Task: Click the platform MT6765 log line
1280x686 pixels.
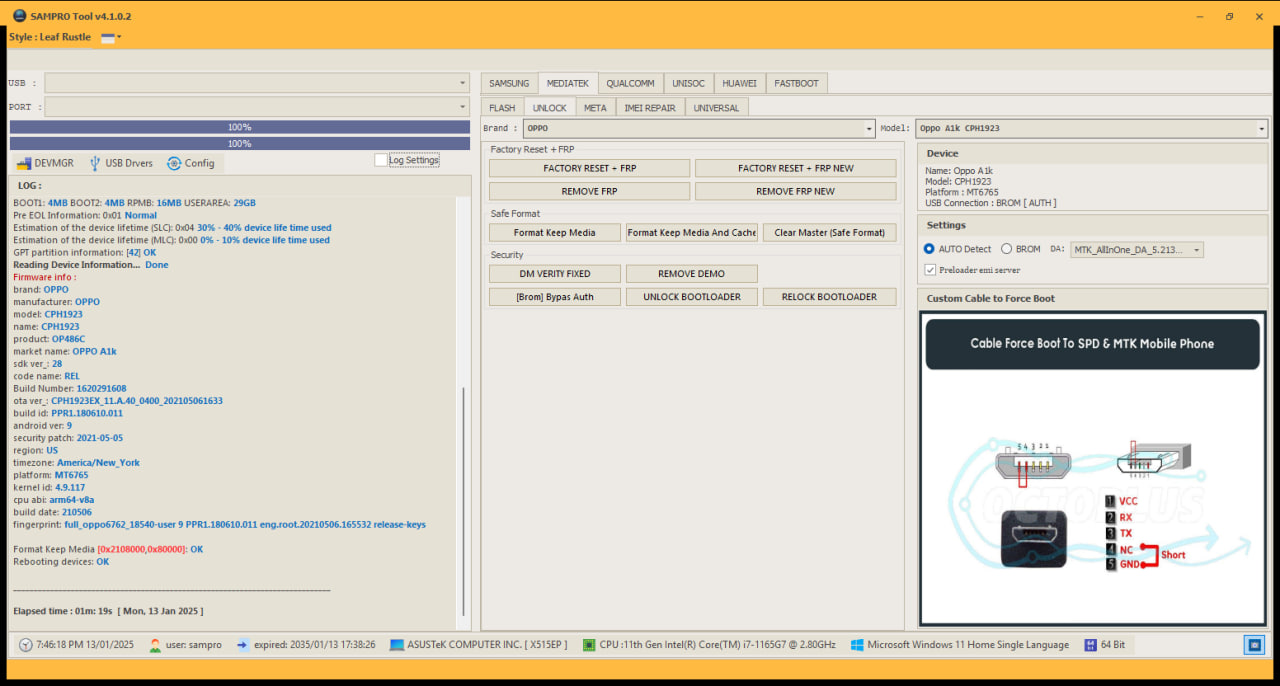Action: point(50,475)
